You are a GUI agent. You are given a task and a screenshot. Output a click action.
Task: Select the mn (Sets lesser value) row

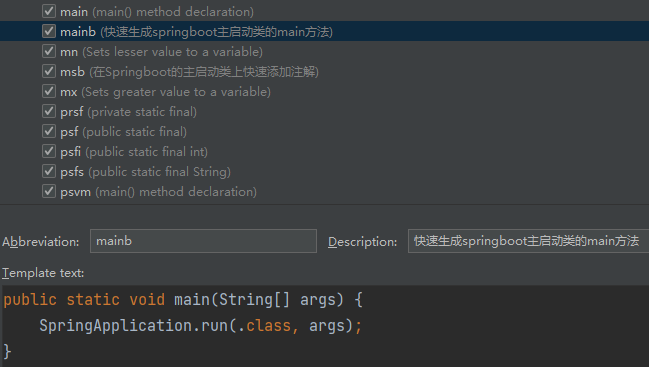(x=324, y=51)
